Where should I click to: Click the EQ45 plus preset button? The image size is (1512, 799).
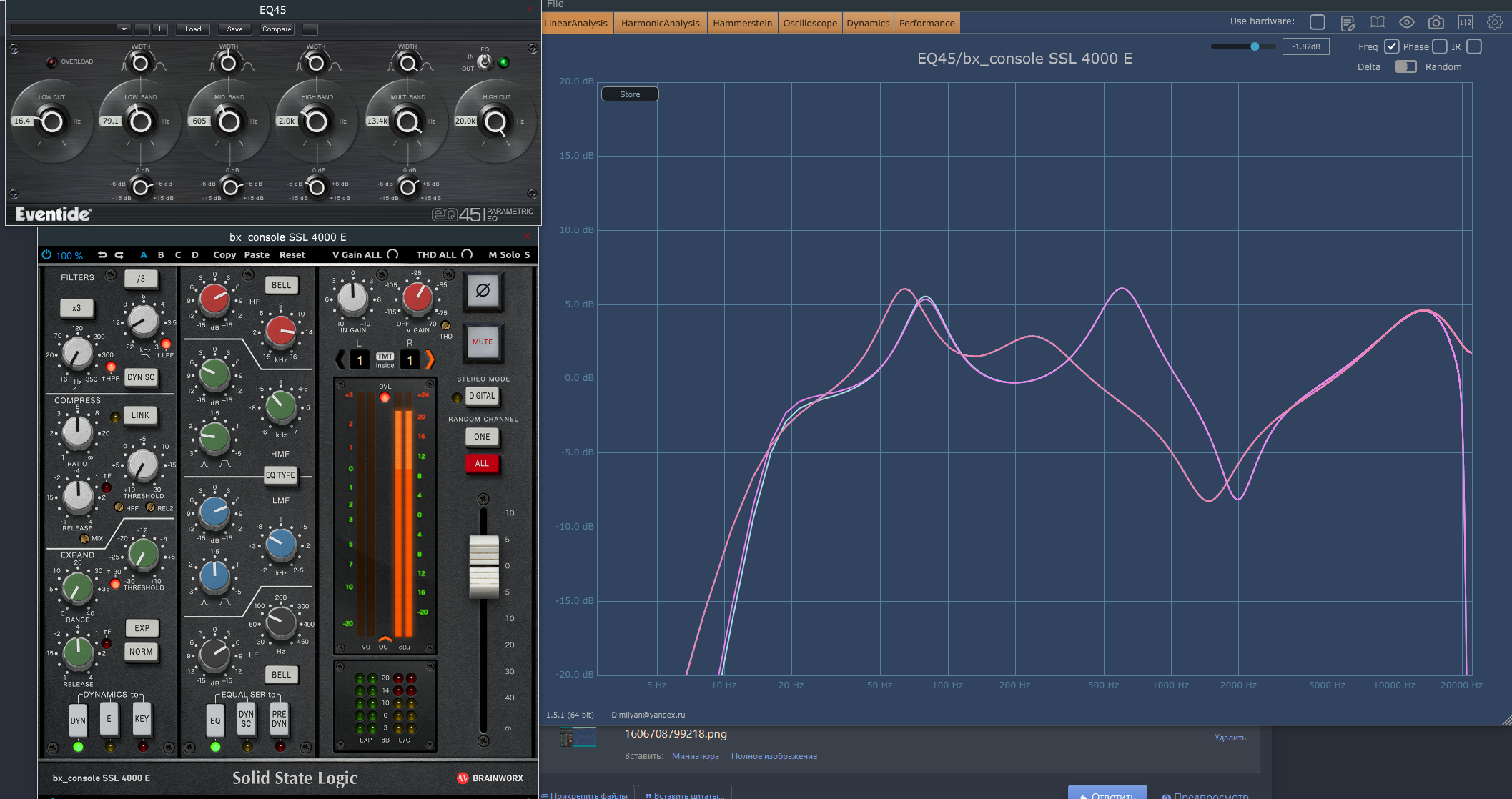(x=160, y=29)
